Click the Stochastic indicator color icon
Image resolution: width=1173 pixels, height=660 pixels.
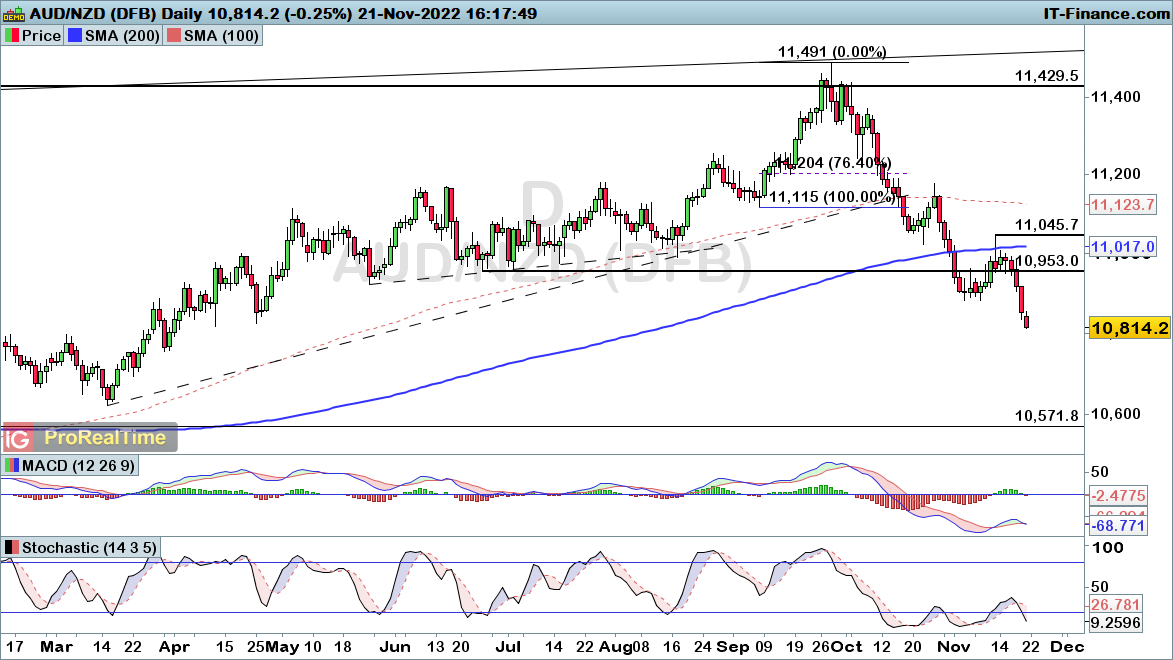(11, 548)
